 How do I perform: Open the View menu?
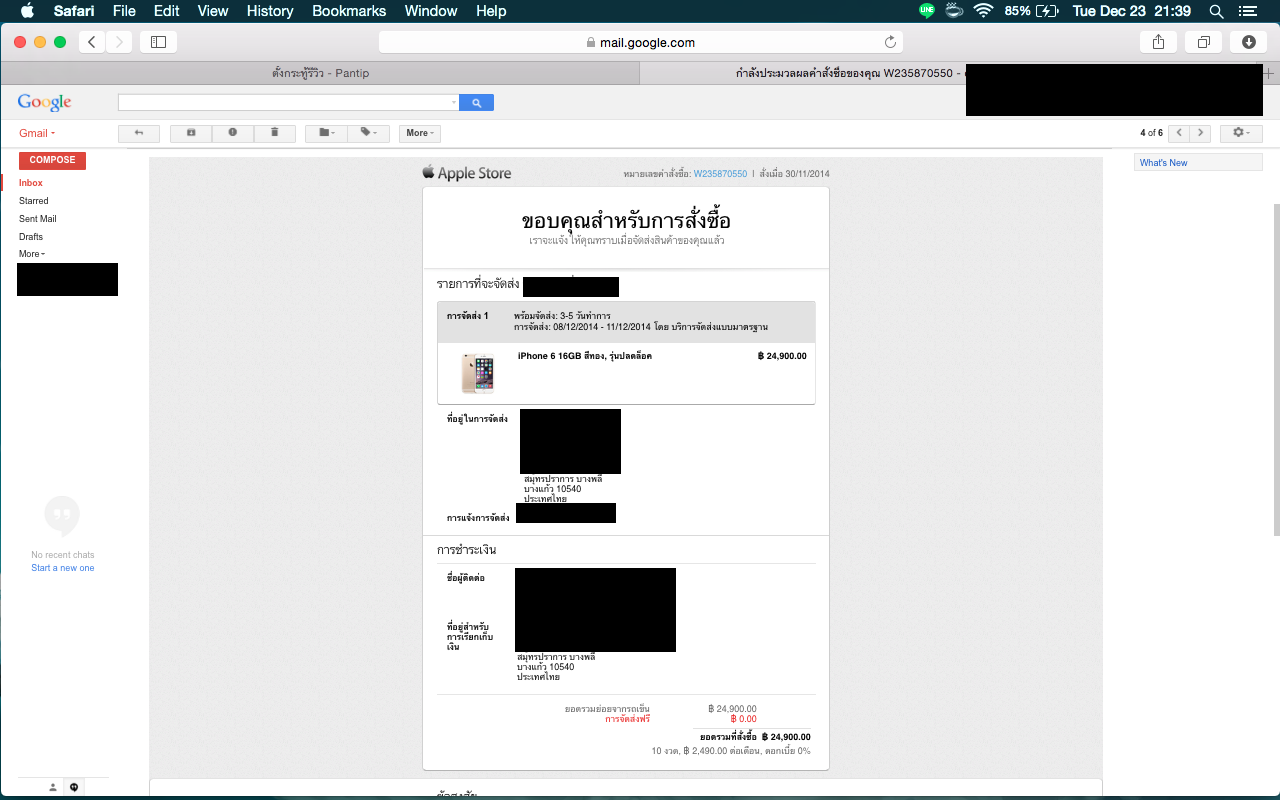coord(213,11)
